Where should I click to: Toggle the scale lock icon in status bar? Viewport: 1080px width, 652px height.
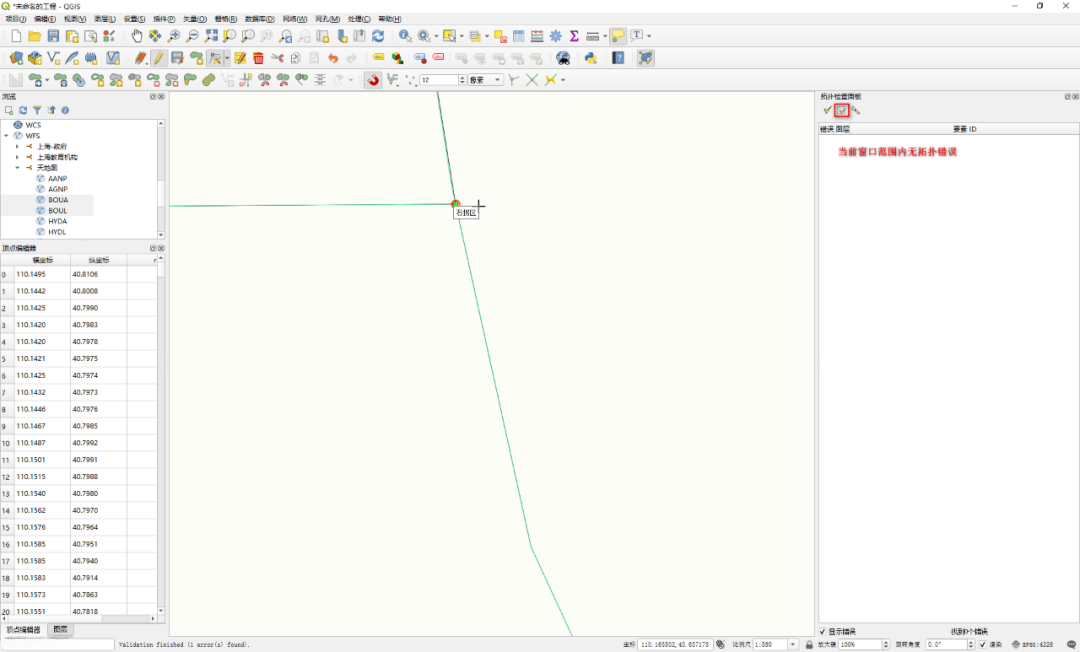808,645
